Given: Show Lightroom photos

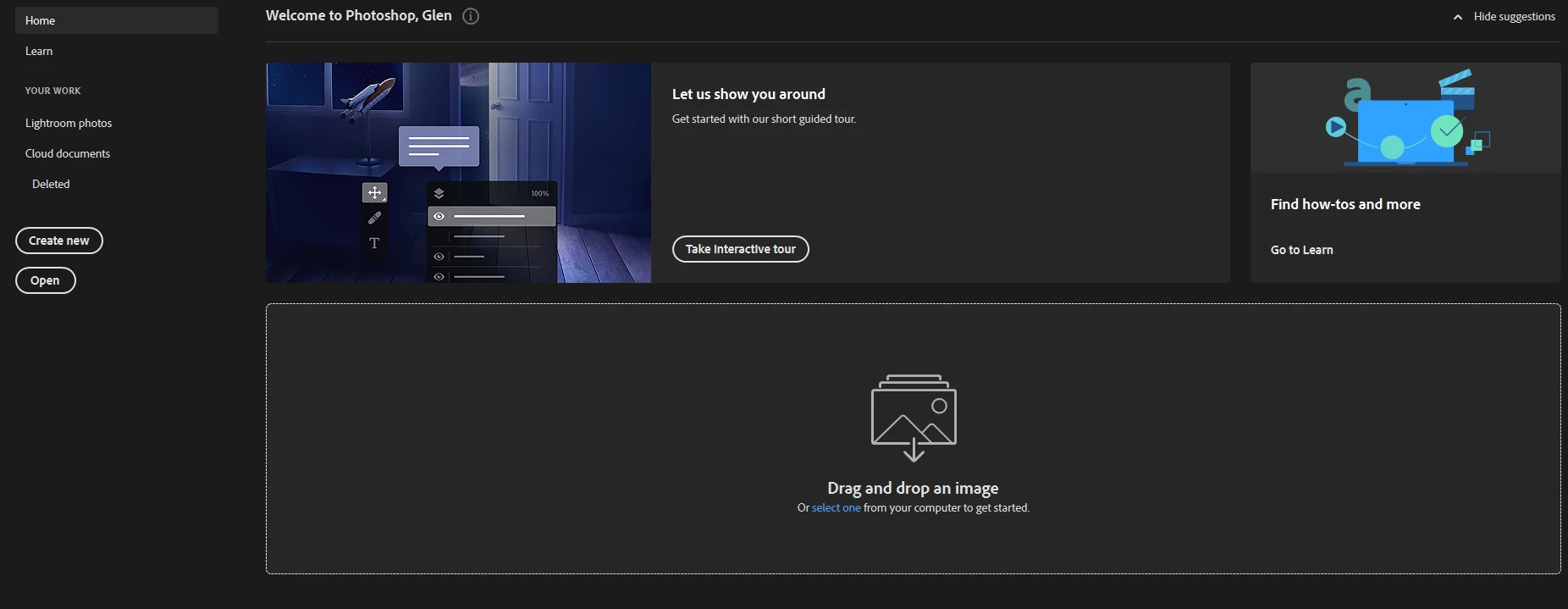Looking at the screenshot, I should click(x=69, y=123).
